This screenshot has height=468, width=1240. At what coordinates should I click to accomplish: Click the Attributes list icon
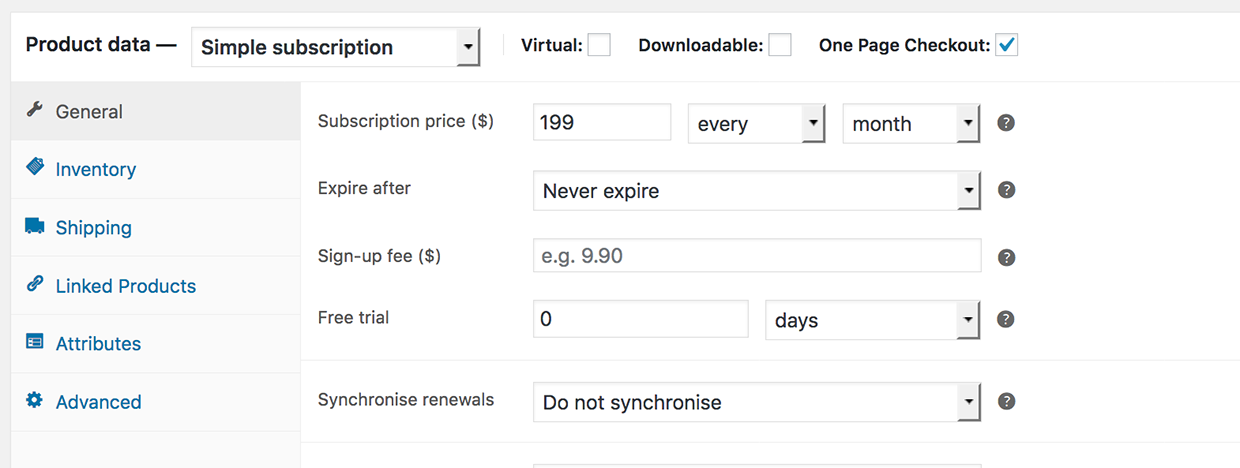pos(35,342)
